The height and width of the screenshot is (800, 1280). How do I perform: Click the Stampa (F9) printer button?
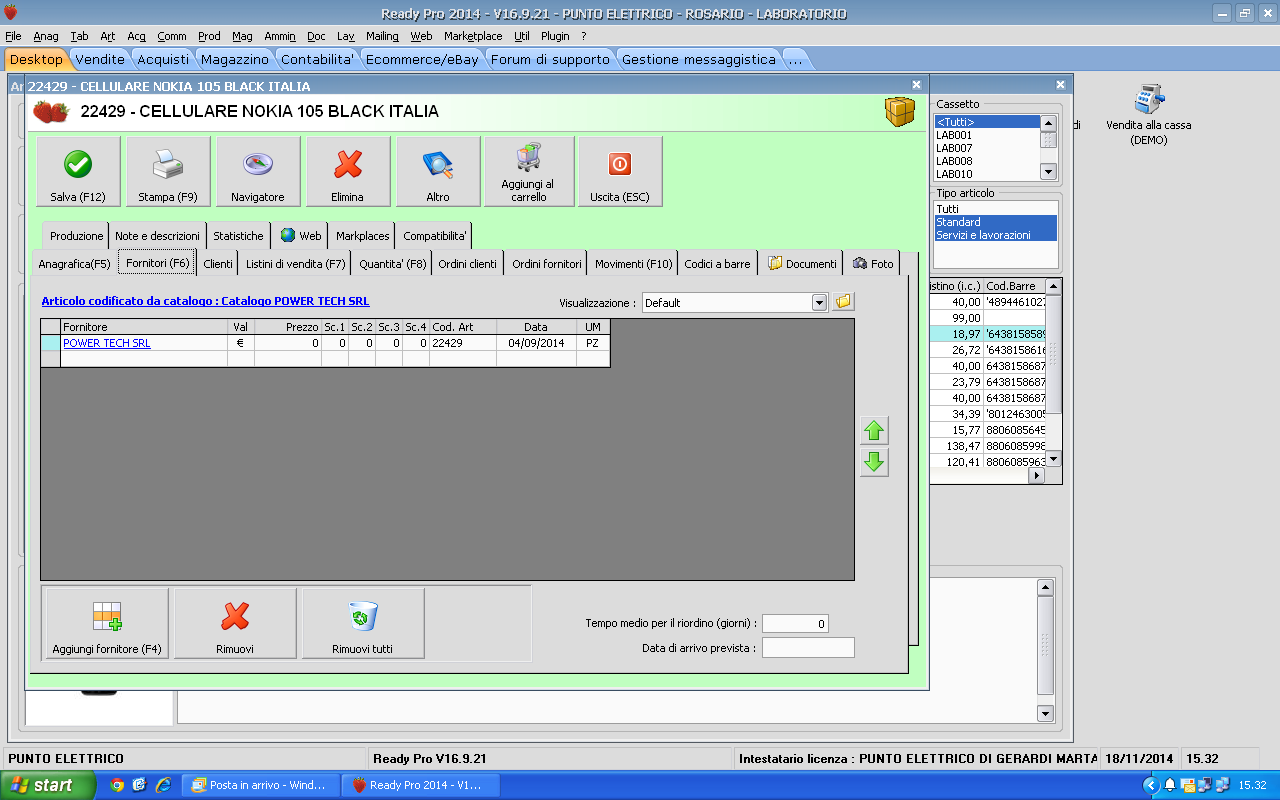168,172
